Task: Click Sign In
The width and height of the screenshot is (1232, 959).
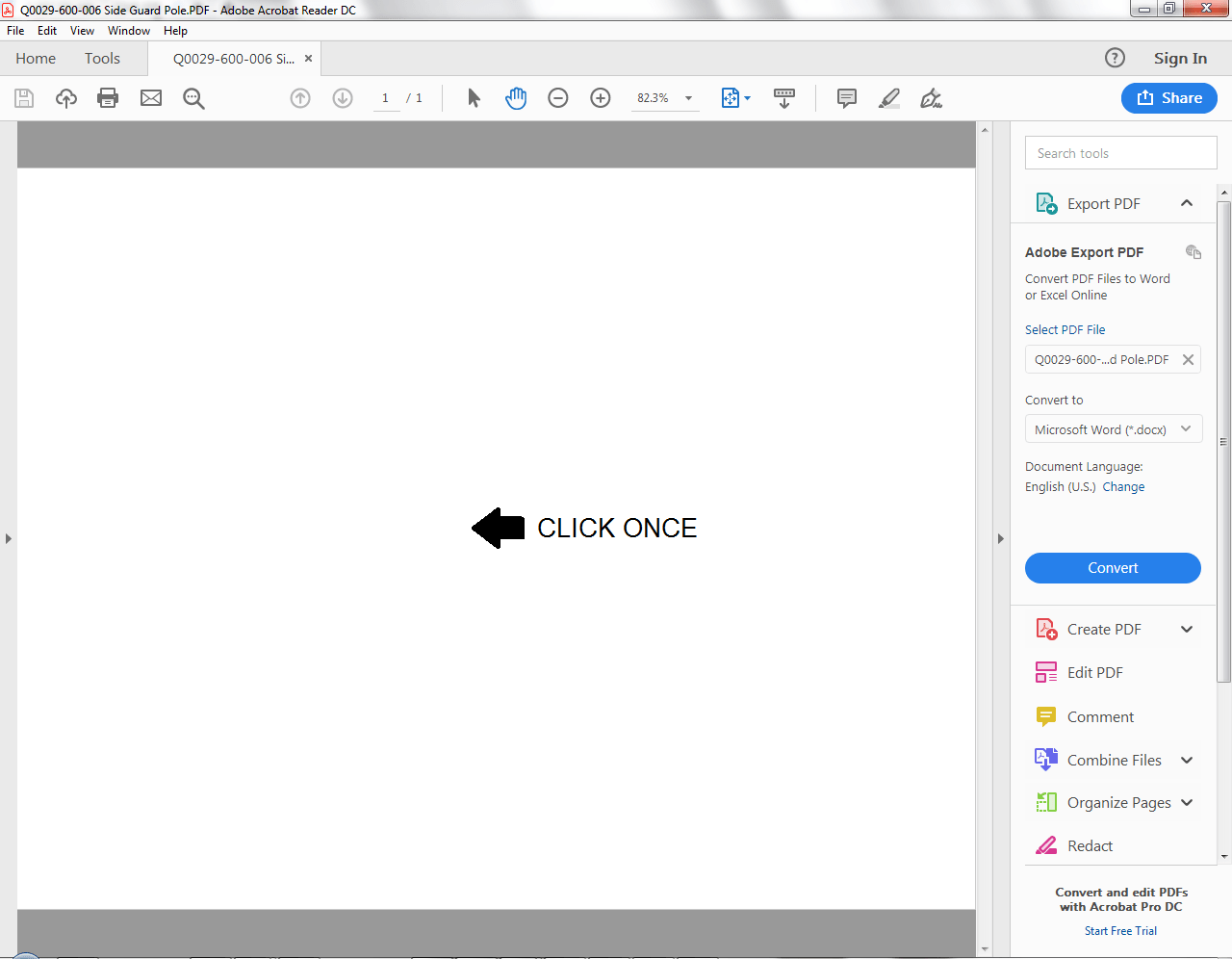Action: coord(1180,58)
